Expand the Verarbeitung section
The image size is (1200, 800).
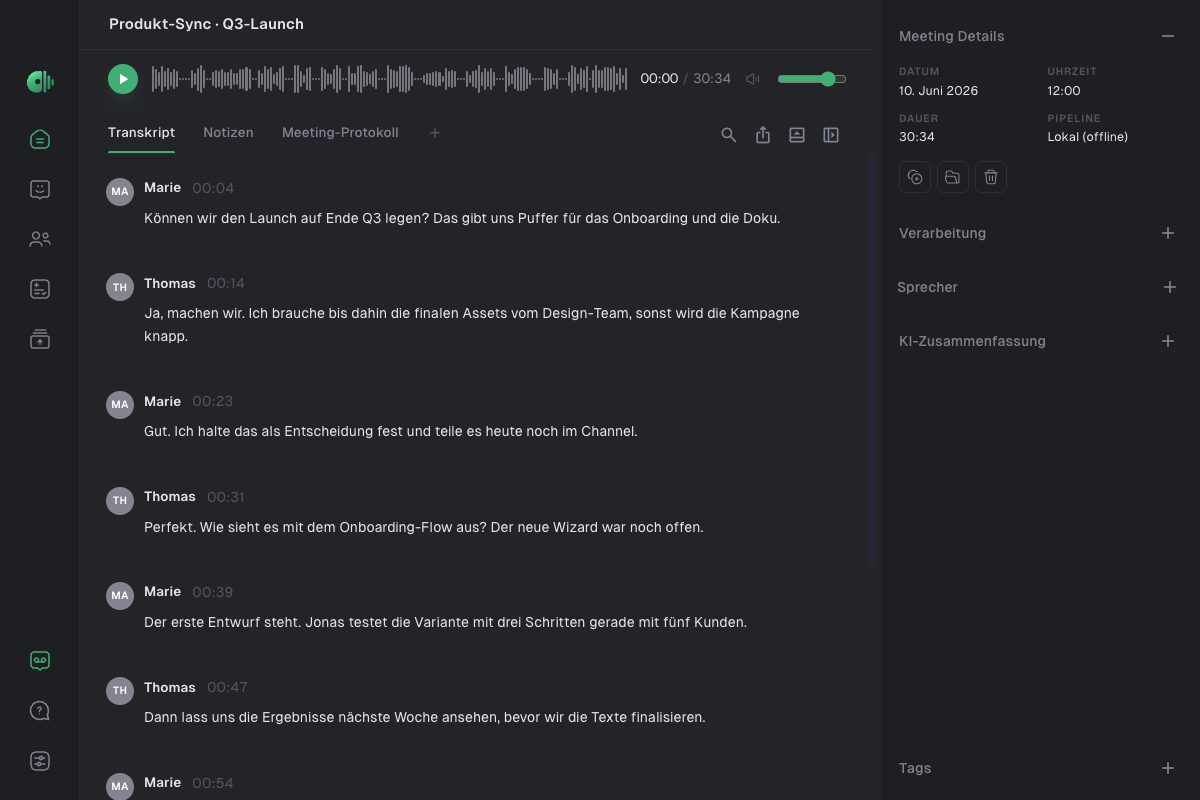click(x=1167, y=233)
